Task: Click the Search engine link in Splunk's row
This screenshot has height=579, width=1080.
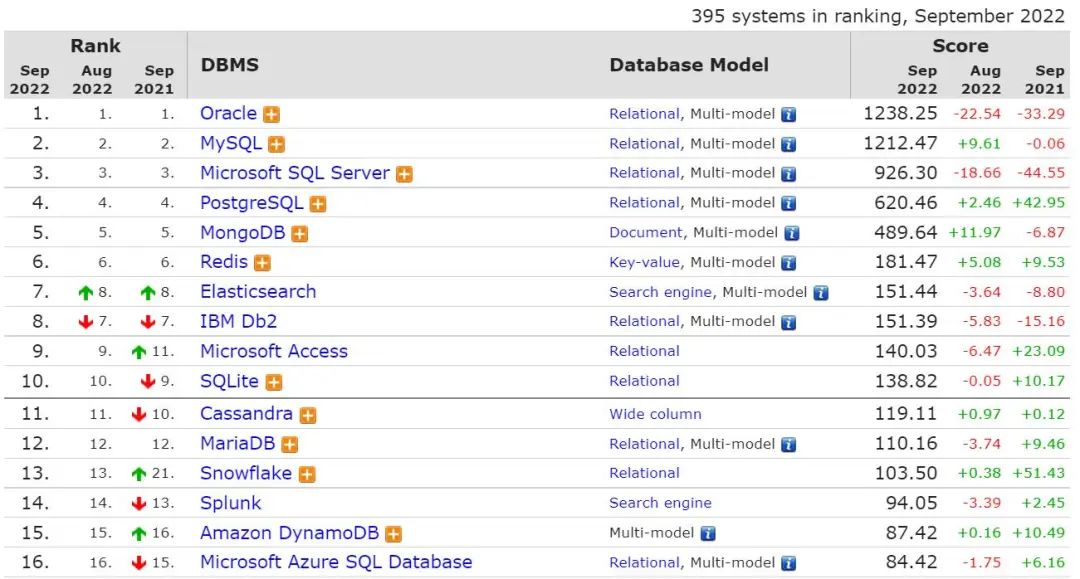Action: click(x=660, y=503)
